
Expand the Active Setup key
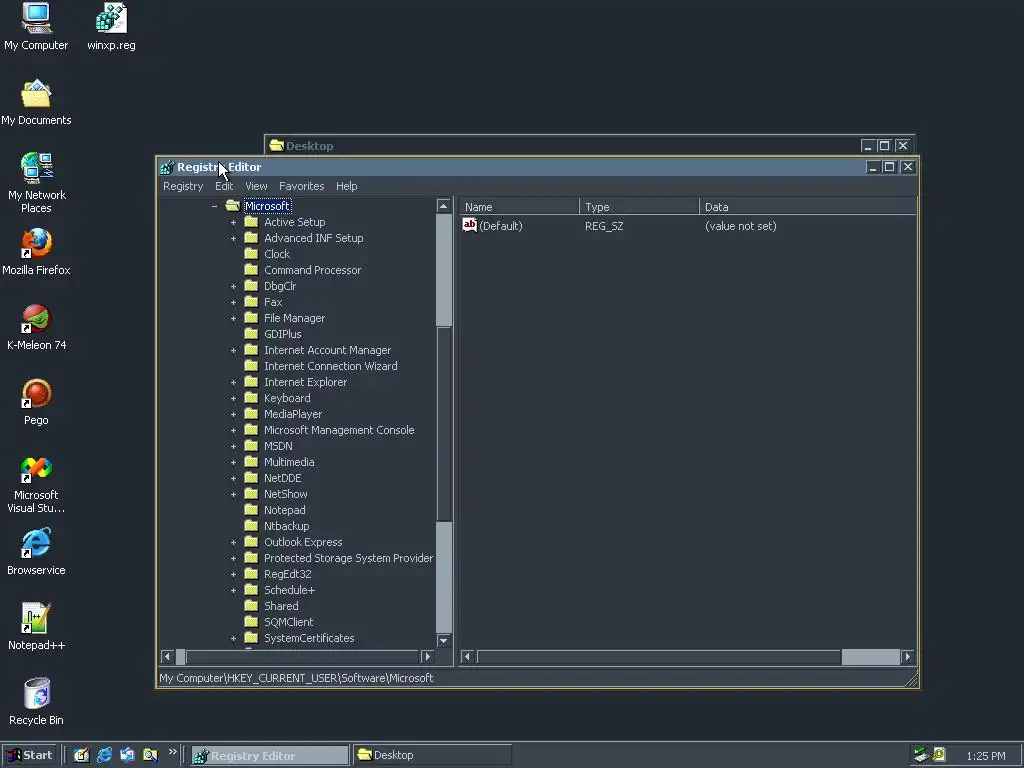pyautogui.click(x=233, y=222)
